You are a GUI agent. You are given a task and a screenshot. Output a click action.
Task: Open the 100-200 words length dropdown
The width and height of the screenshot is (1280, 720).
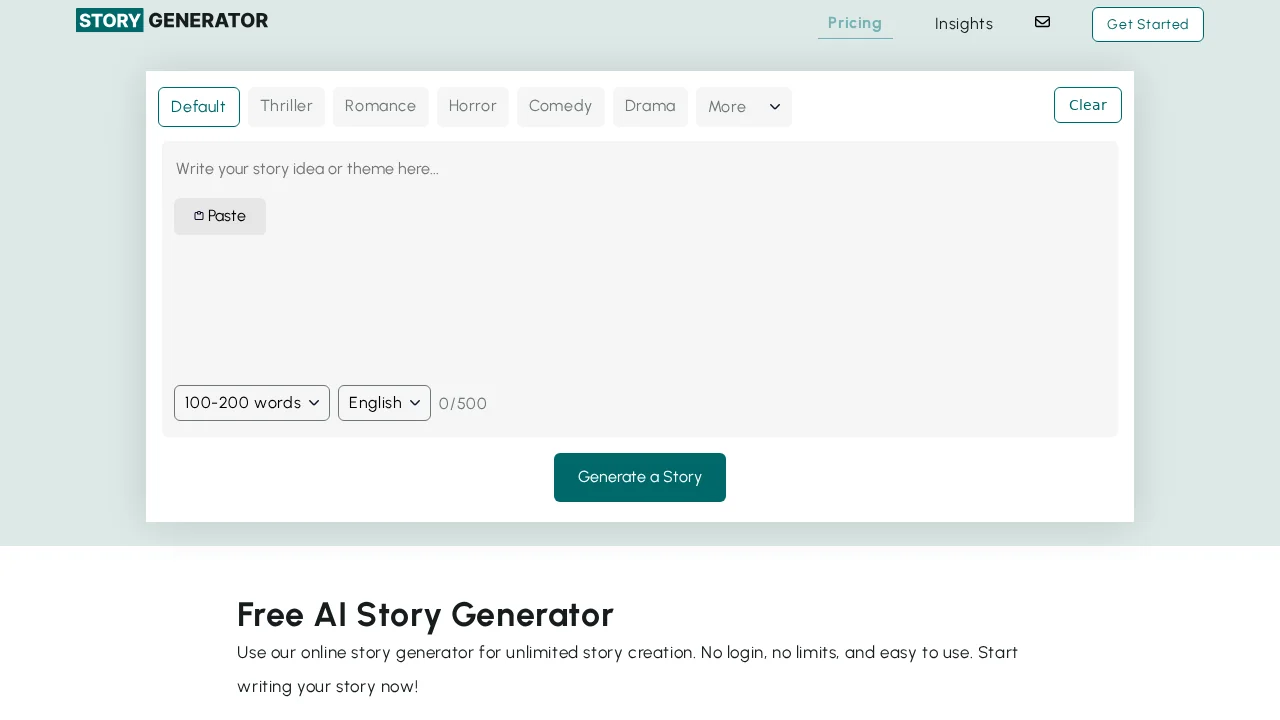251,403
